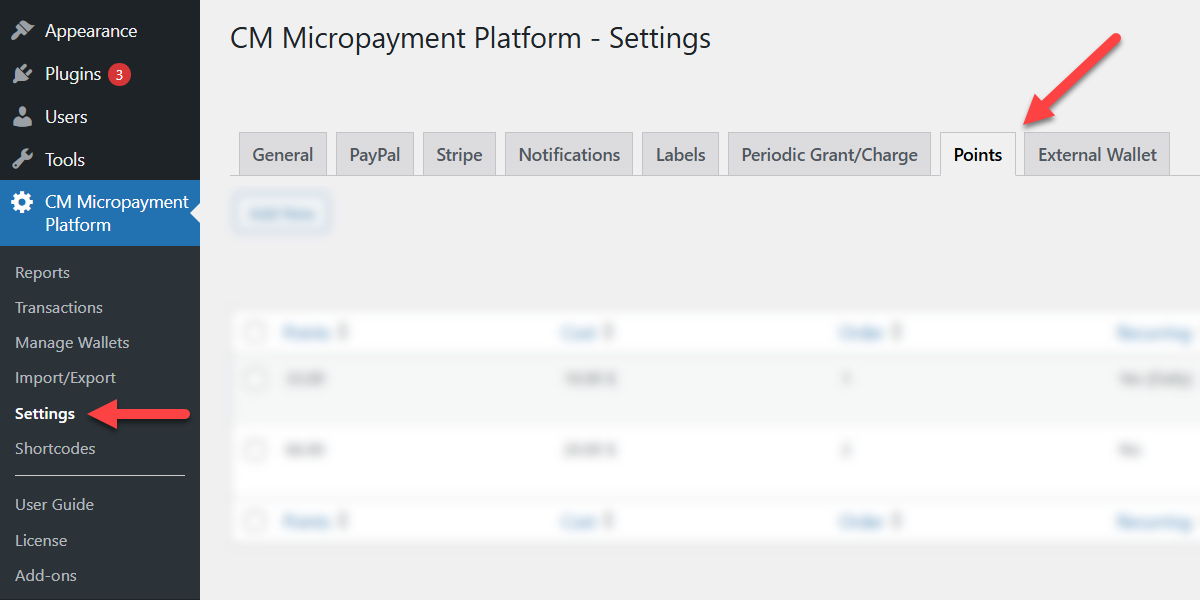1200x600 pixels.
Task: Switch to the Labels tab
Action: tap(681, 154)
